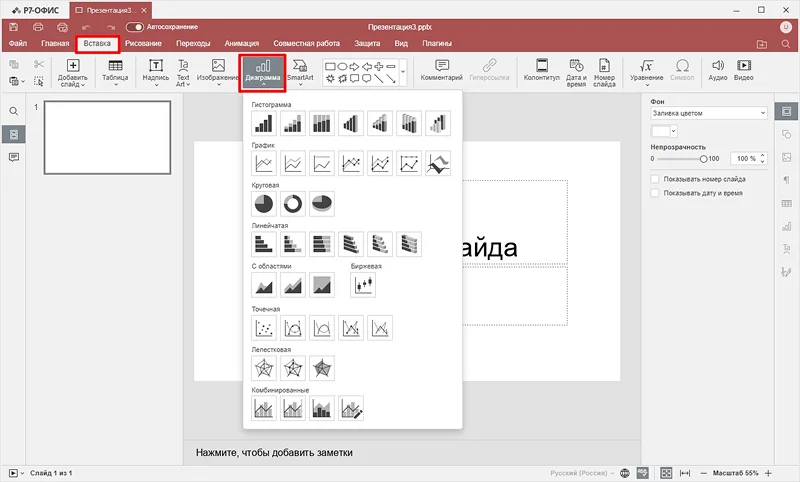The image size is (800, 482).
Task: Open the Файл menu
Action: pos(18,43)
